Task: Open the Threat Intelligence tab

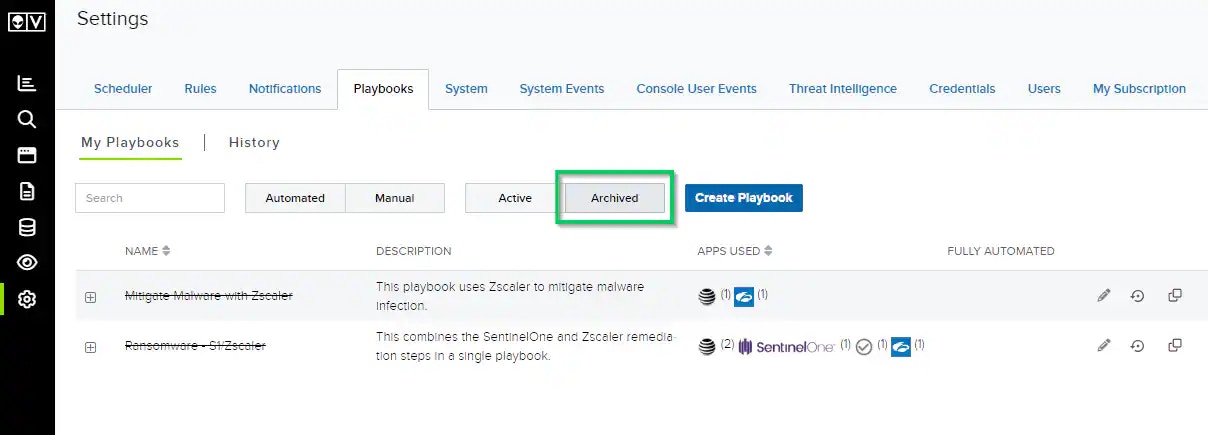Action: 842,89
